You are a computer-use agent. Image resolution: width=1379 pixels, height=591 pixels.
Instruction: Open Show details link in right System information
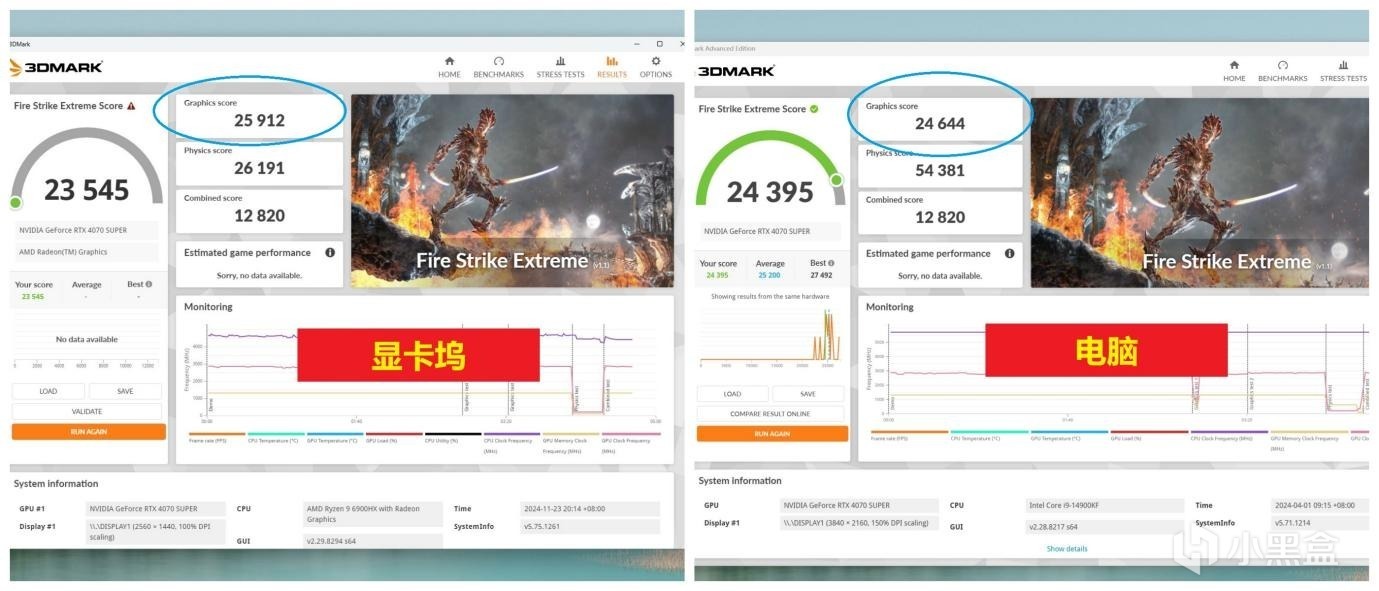[1067, 549]
